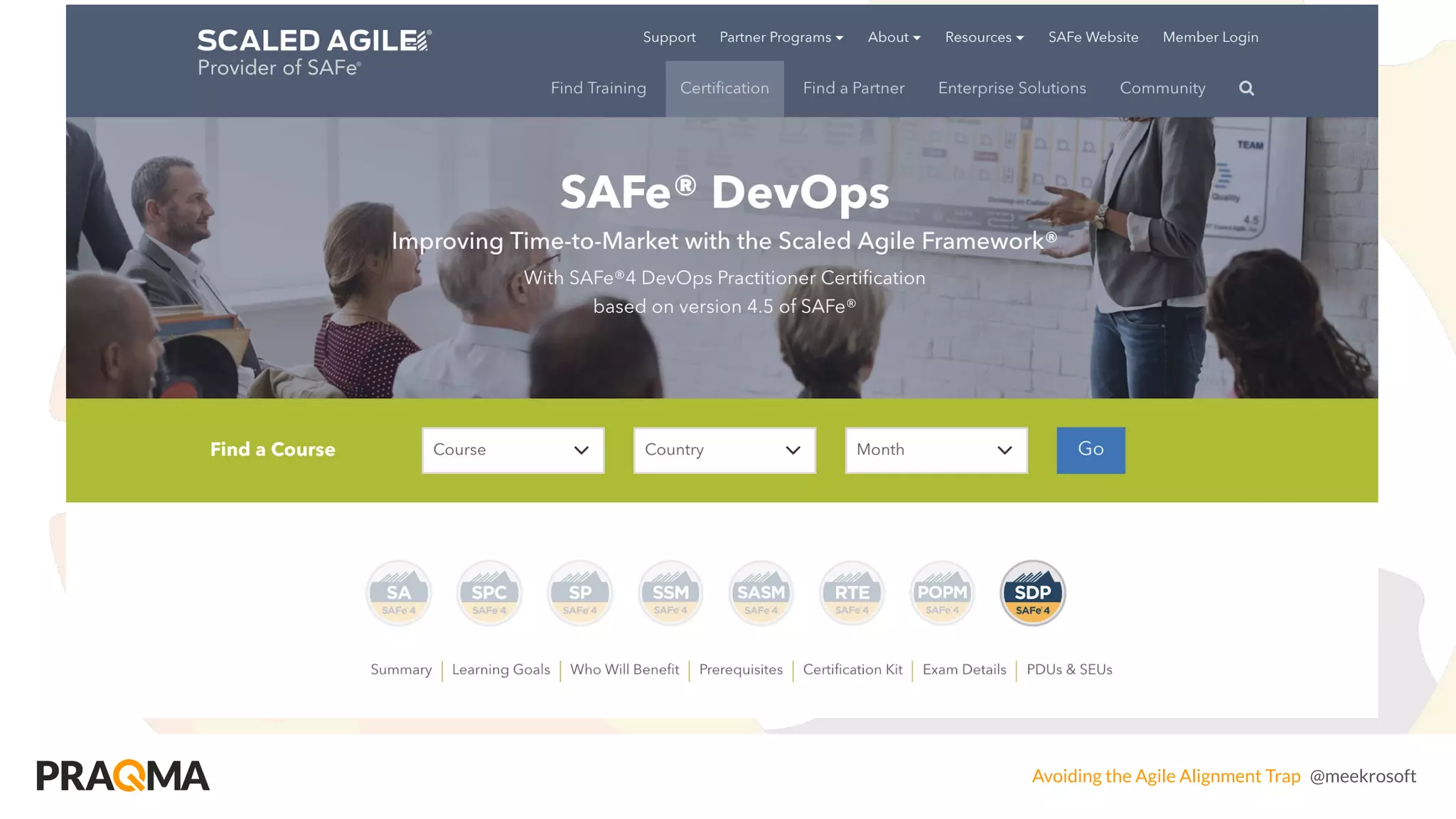
Task: Click the SAFe DevOps heading
Action: coord(724,193)
